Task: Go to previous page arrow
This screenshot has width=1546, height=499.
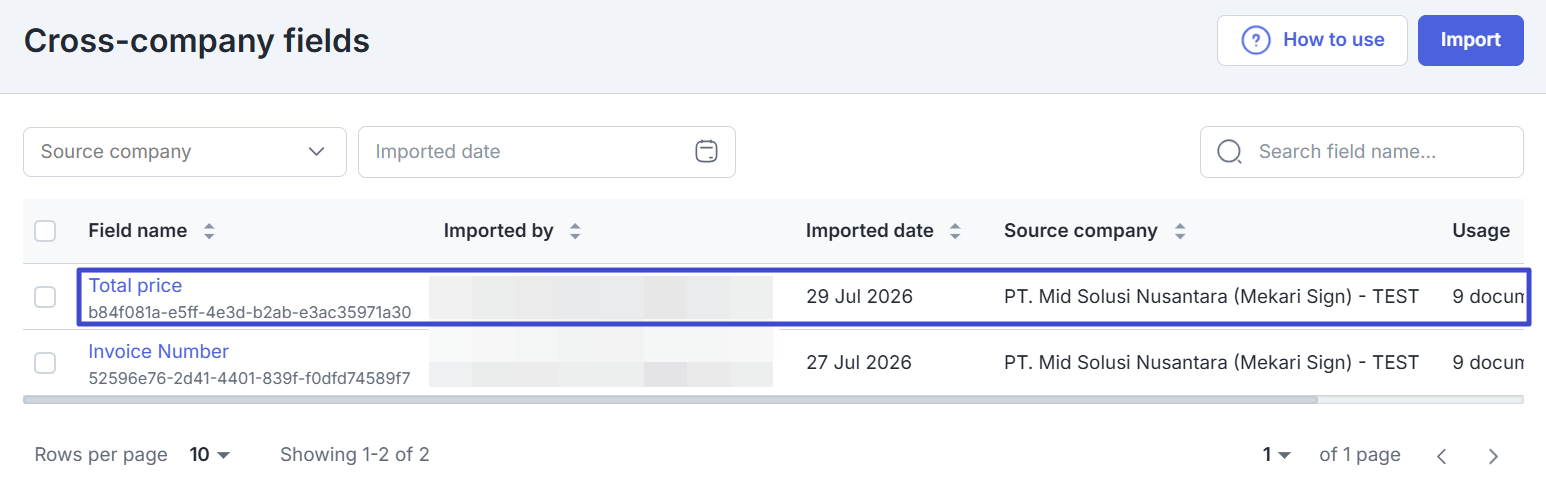Action: [1441, 456]
